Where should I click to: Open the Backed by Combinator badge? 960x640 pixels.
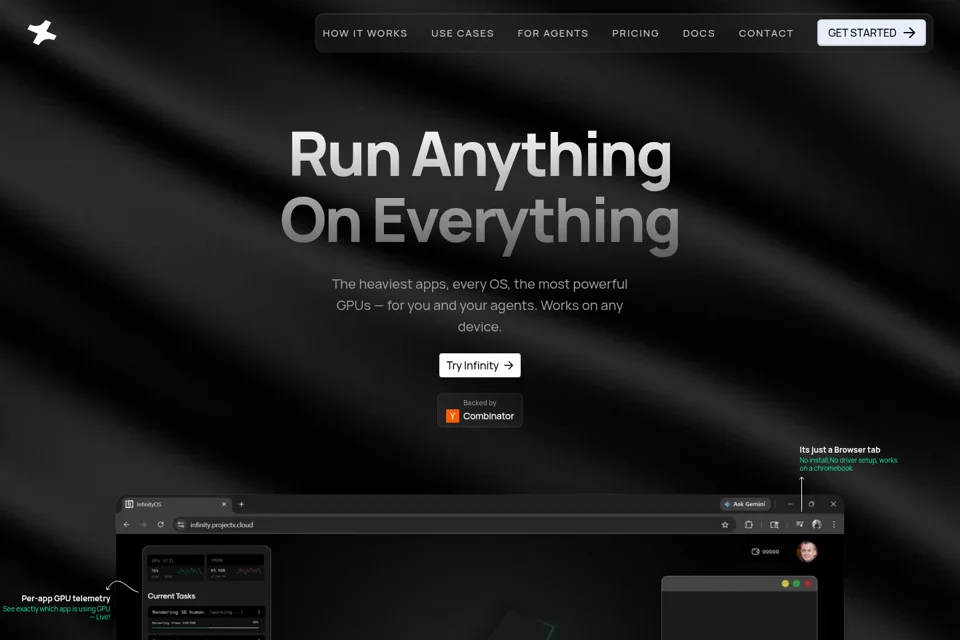point(479,410)
